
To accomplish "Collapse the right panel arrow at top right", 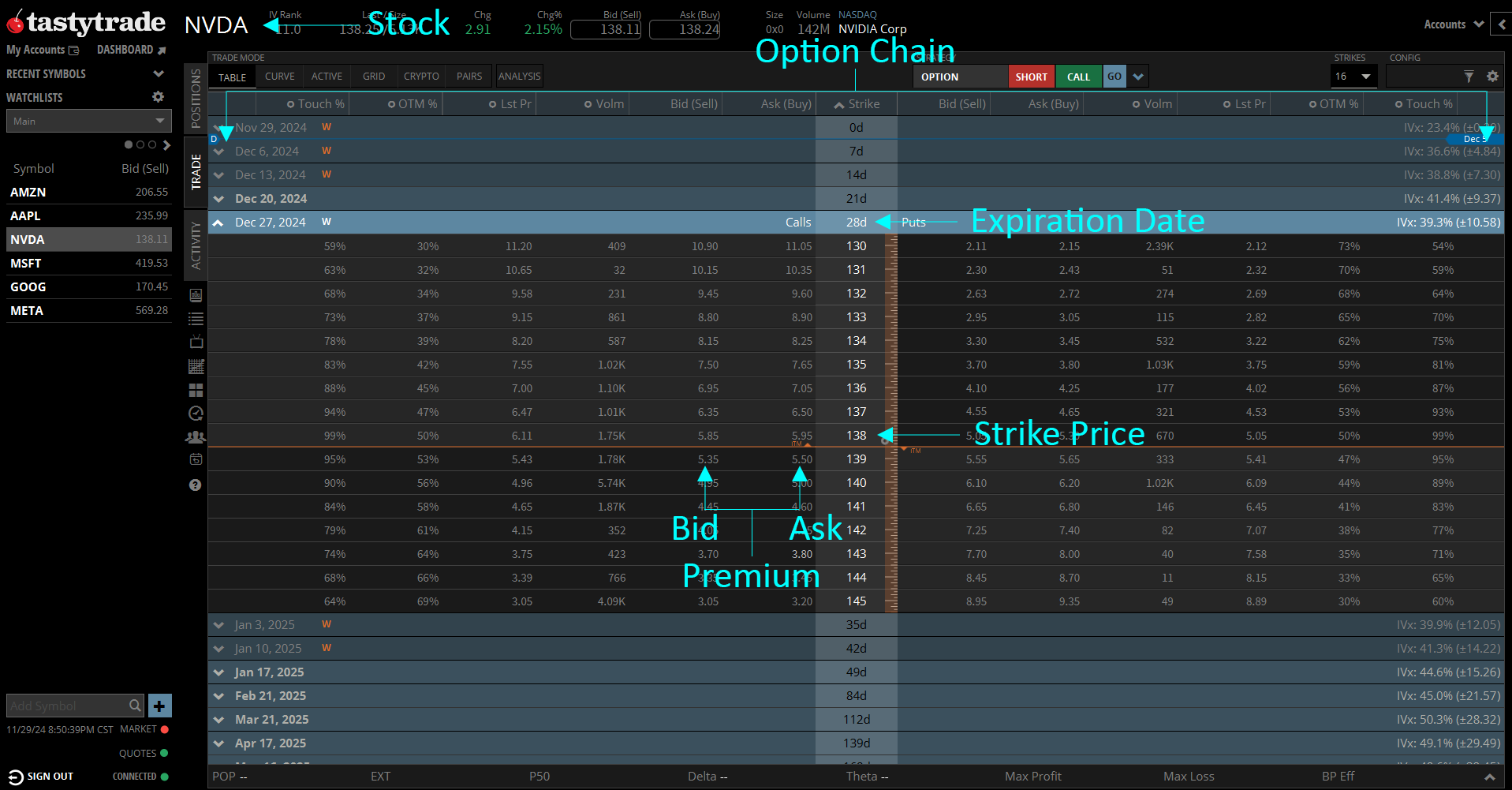I will (x=1501, y=24).
